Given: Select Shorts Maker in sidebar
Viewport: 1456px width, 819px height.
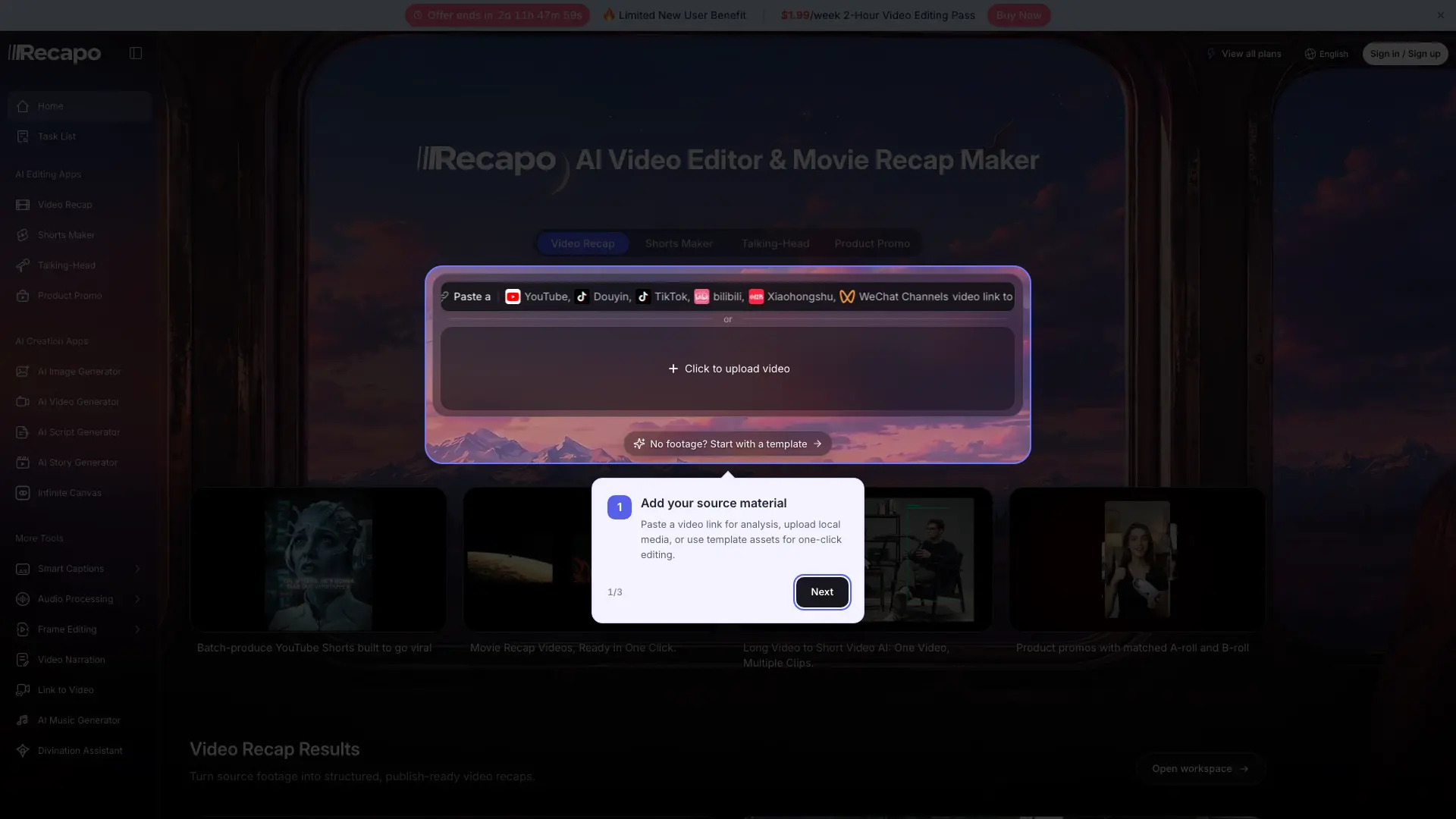Looking at the screenshot, I should pyautogui.click(x=80, y=235).
